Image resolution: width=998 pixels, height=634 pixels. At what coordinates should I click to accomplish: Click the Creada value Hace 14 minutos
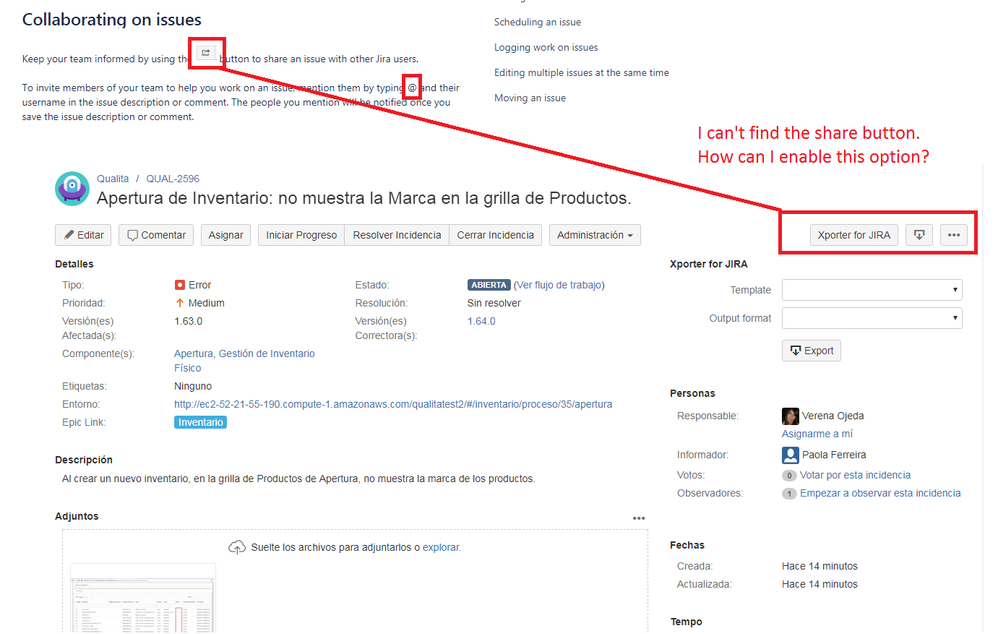pyautogui.click(x=820, y=567)
